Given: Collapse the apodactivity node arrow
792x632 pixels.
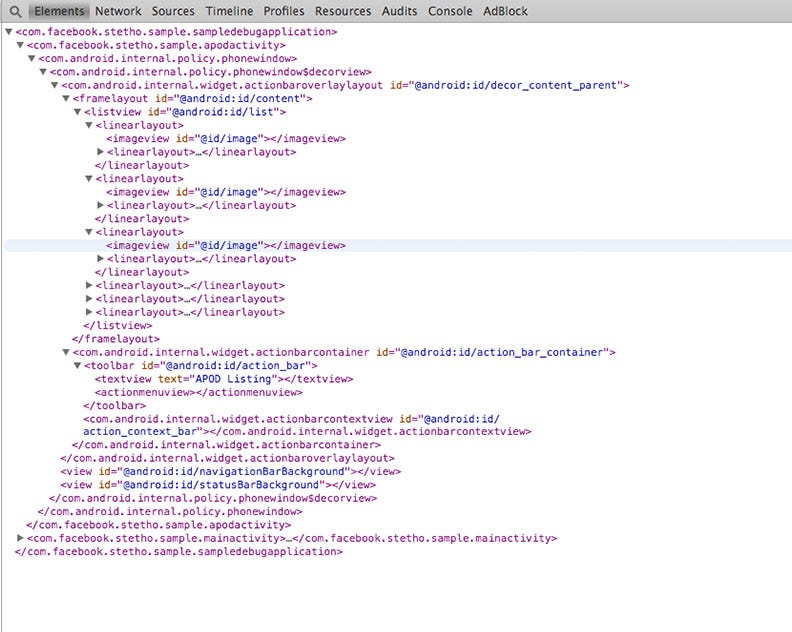Looking at the screenshot, I should (20, 45).
